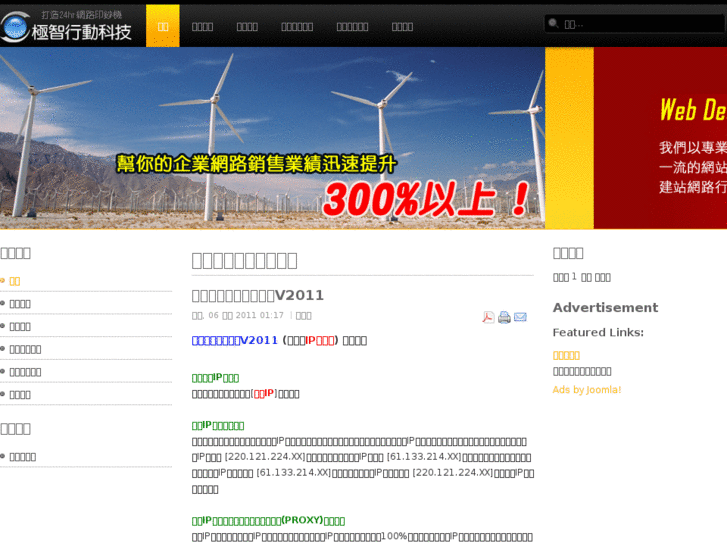Open the last item in the top navigation bar

click(402, 26)
